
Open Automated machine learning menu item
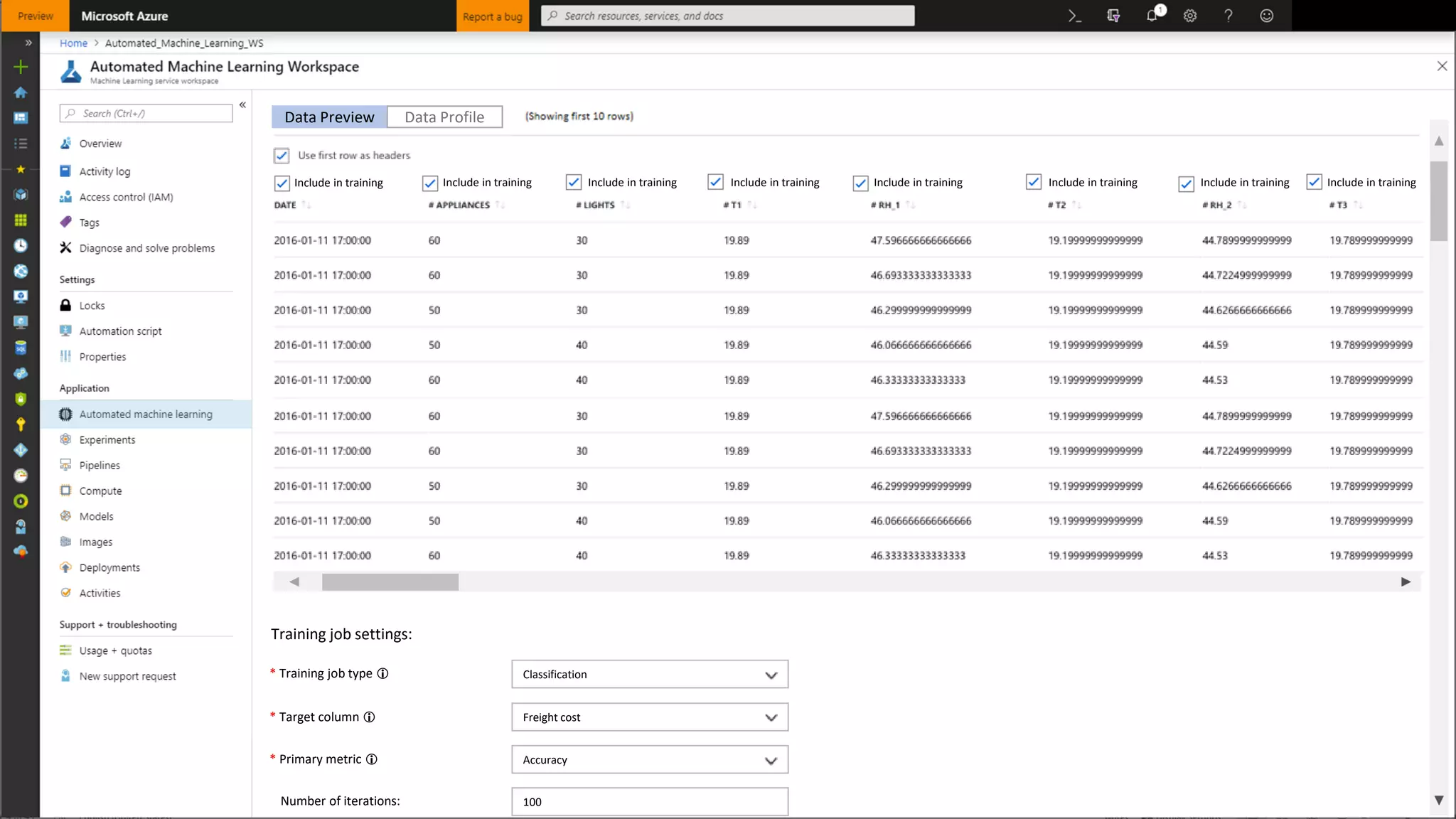click(146, 414)
